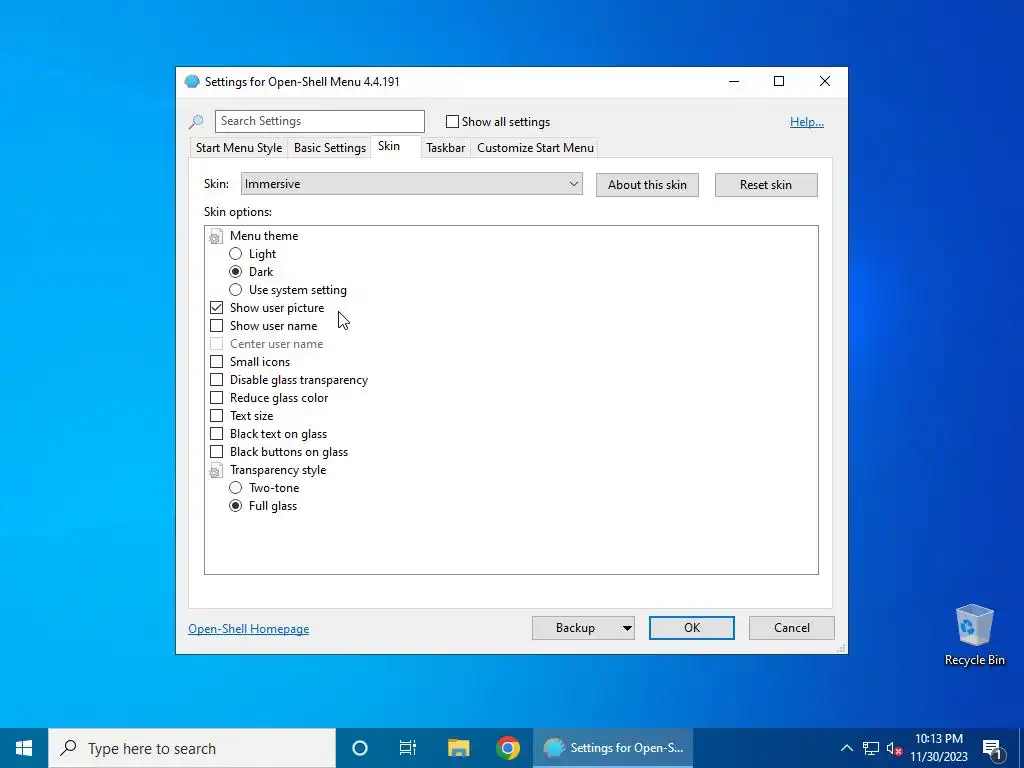Maximize the Open-Shell settings window
This screenshot has height=768, width=1024.
[778, 82]
